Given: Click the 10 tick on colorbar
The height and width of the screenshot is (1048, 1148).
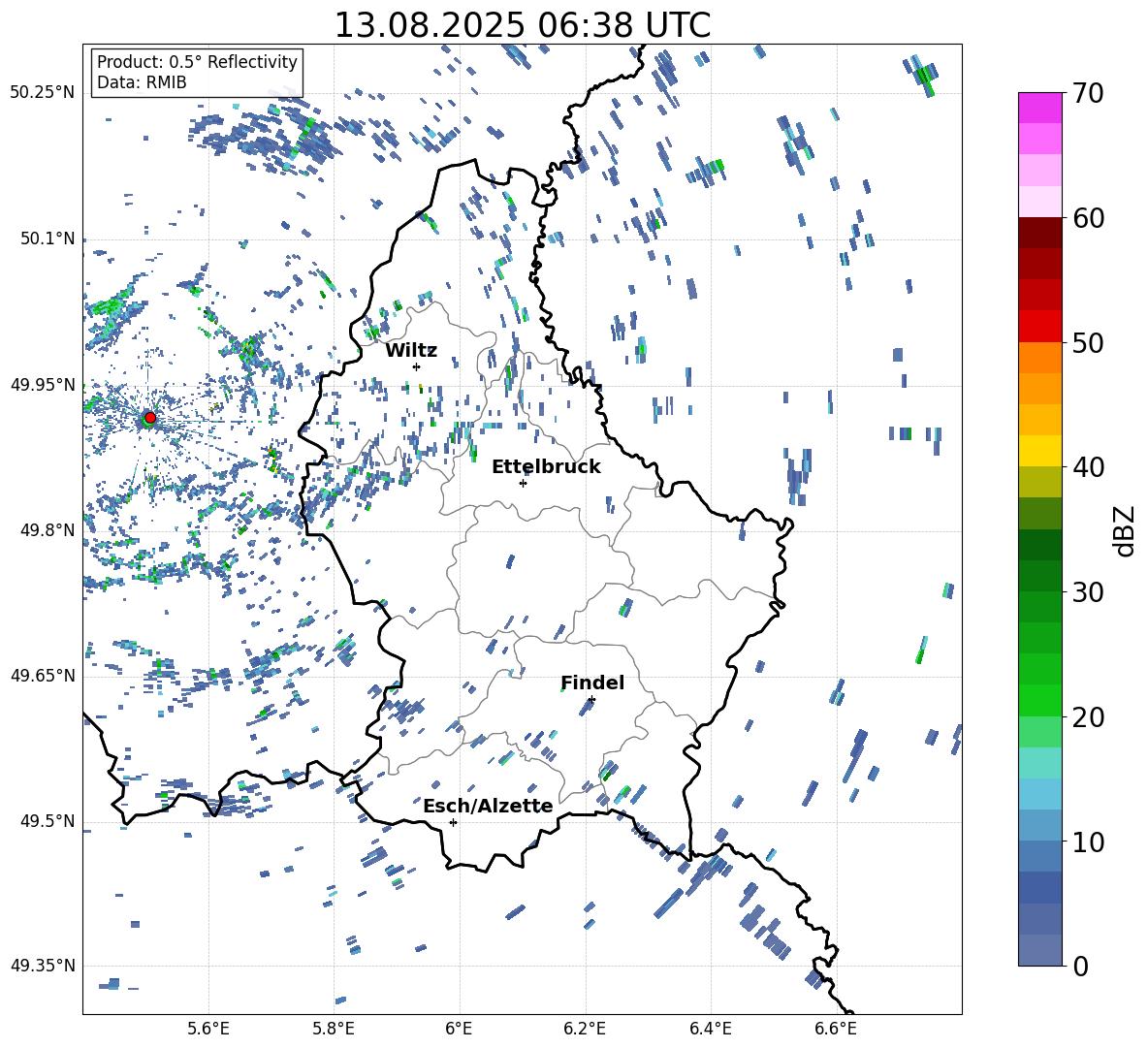Looking at the screenshot, I should pyautogui.click(x=1088, y=842).
